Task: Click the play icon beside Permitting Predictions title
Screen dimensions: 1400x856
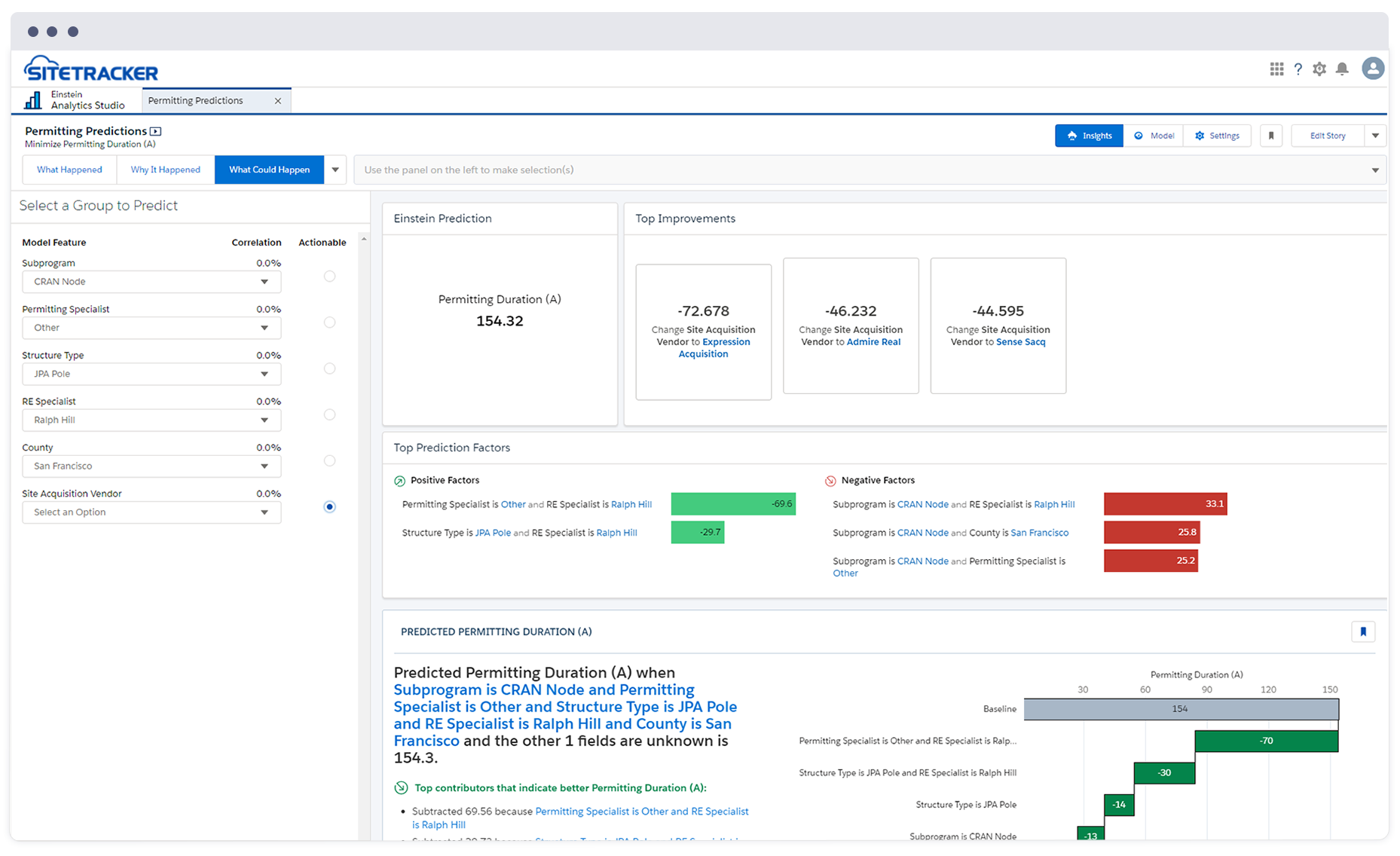Action: (x=155, y=131)
